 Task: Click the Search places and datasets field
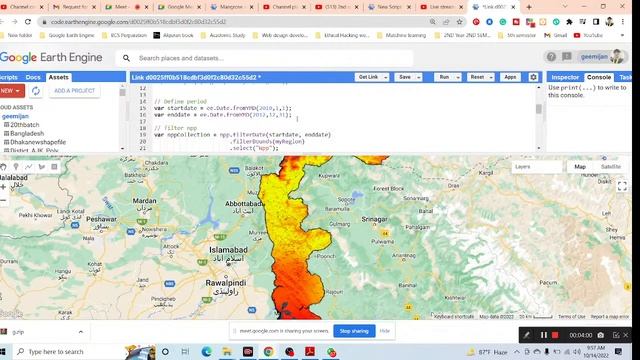(x=265, y=58)
